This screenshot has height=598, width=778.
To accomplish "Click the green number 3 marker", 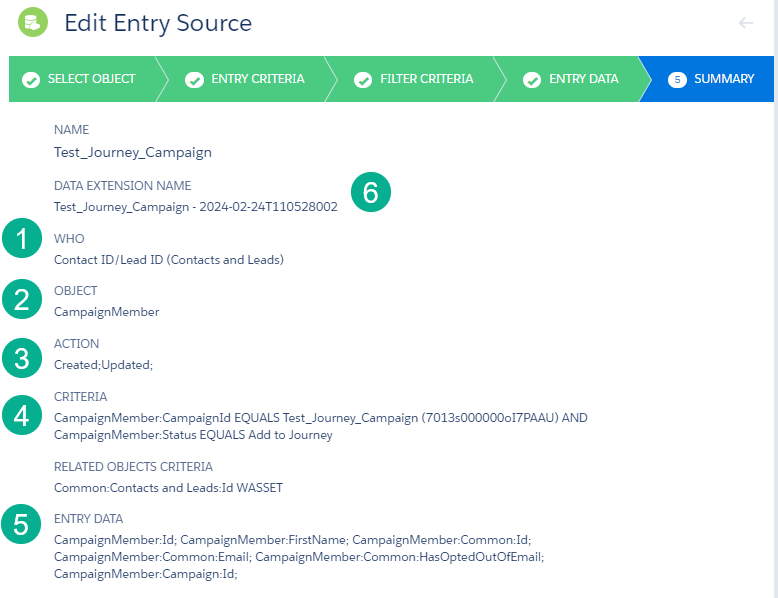I will (x=22, y=356).
